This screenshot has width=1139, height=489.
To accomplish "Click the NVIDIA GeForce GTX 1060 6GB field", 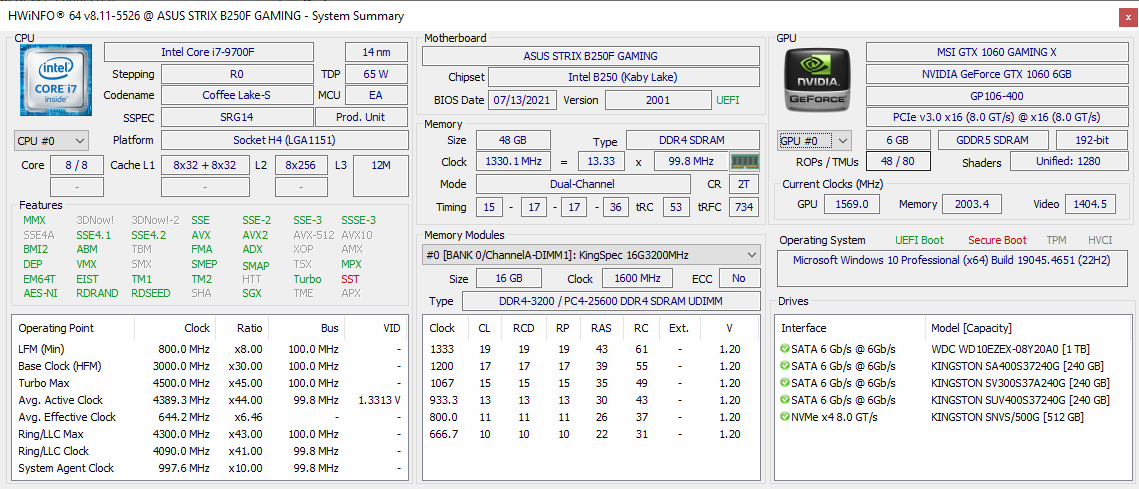I will [997, 74].
